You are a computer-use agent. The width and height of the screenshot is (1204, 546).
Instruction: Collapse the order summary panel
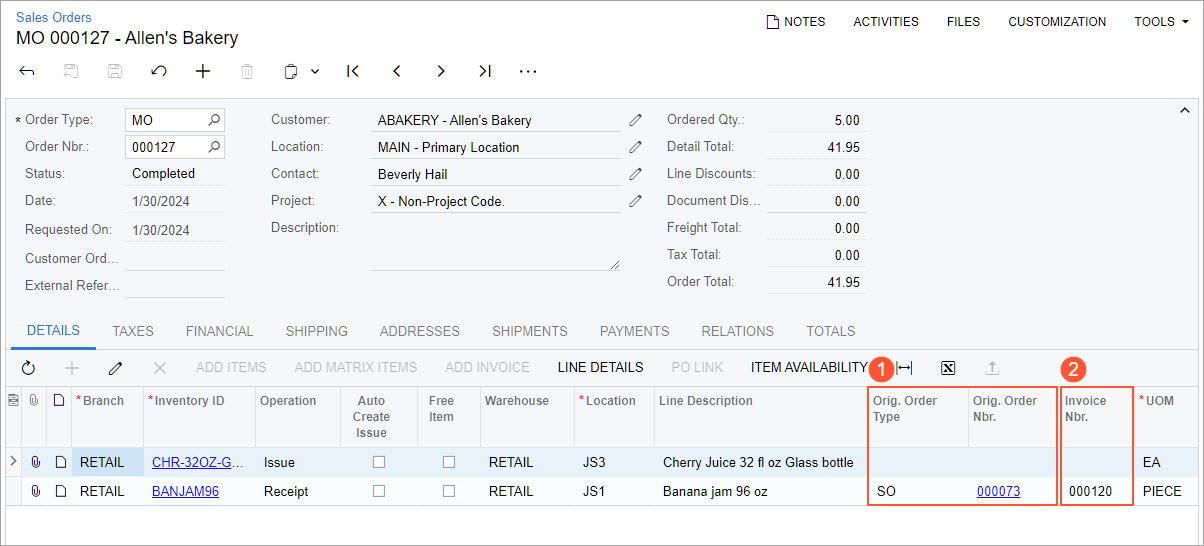[1186, 110]
